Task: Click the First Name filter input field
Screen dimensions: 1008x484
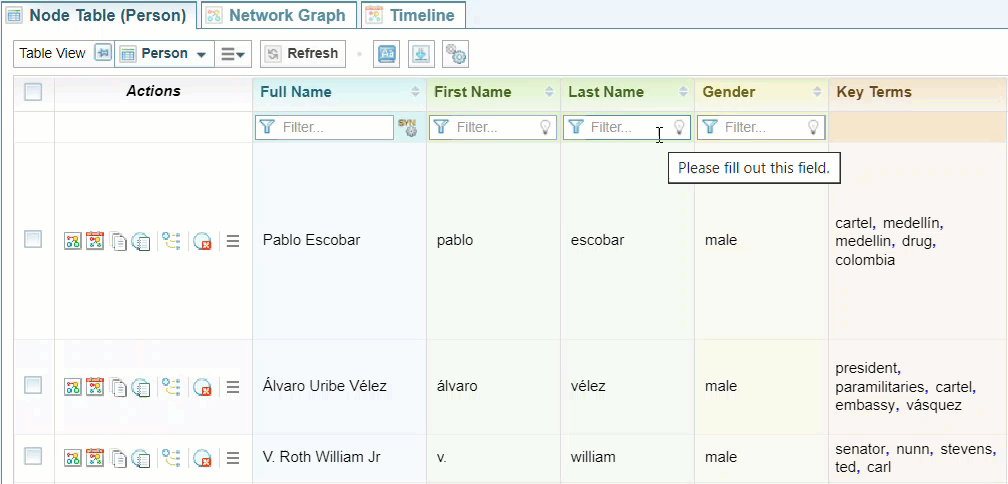Action: pyautogui.click(x=494, y=127)
